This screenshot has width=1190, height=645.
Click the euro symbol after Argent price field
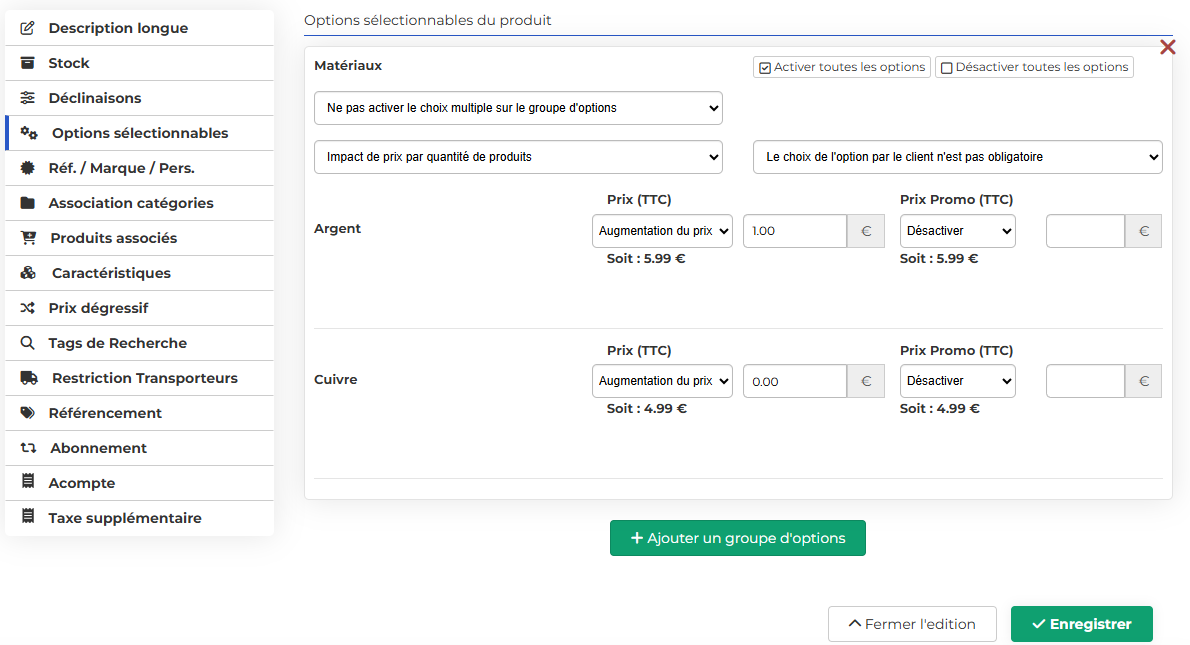pos(866,231)
